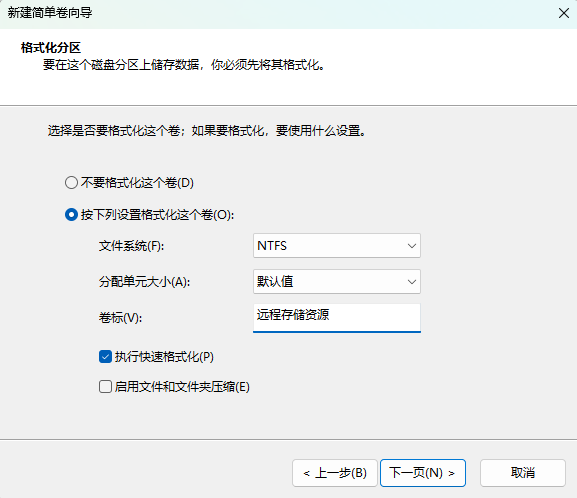Click the 分配单元大小(A): label

pos(144,282)
